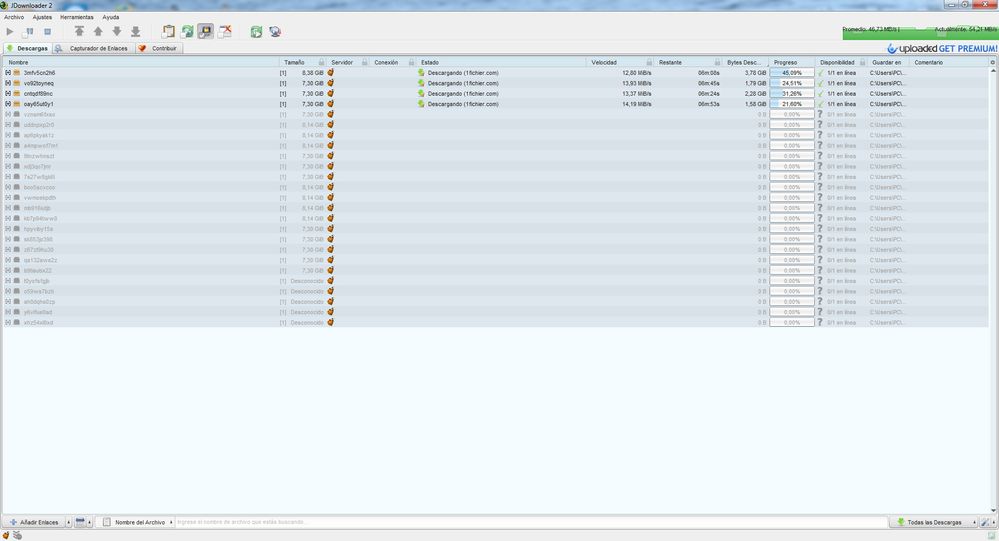Click progress bar of cntqdf89nc download
This screenshot has height=541, width=999.
791,94
